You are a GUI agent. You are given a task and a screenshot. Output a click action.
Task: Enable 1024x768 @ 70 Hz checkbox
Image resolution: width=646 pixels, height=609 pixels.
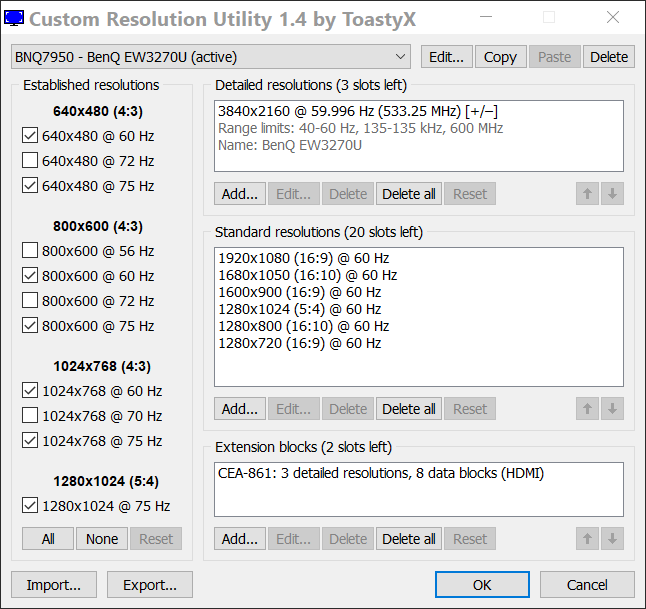pyautogui.click(x=30, y=416)
